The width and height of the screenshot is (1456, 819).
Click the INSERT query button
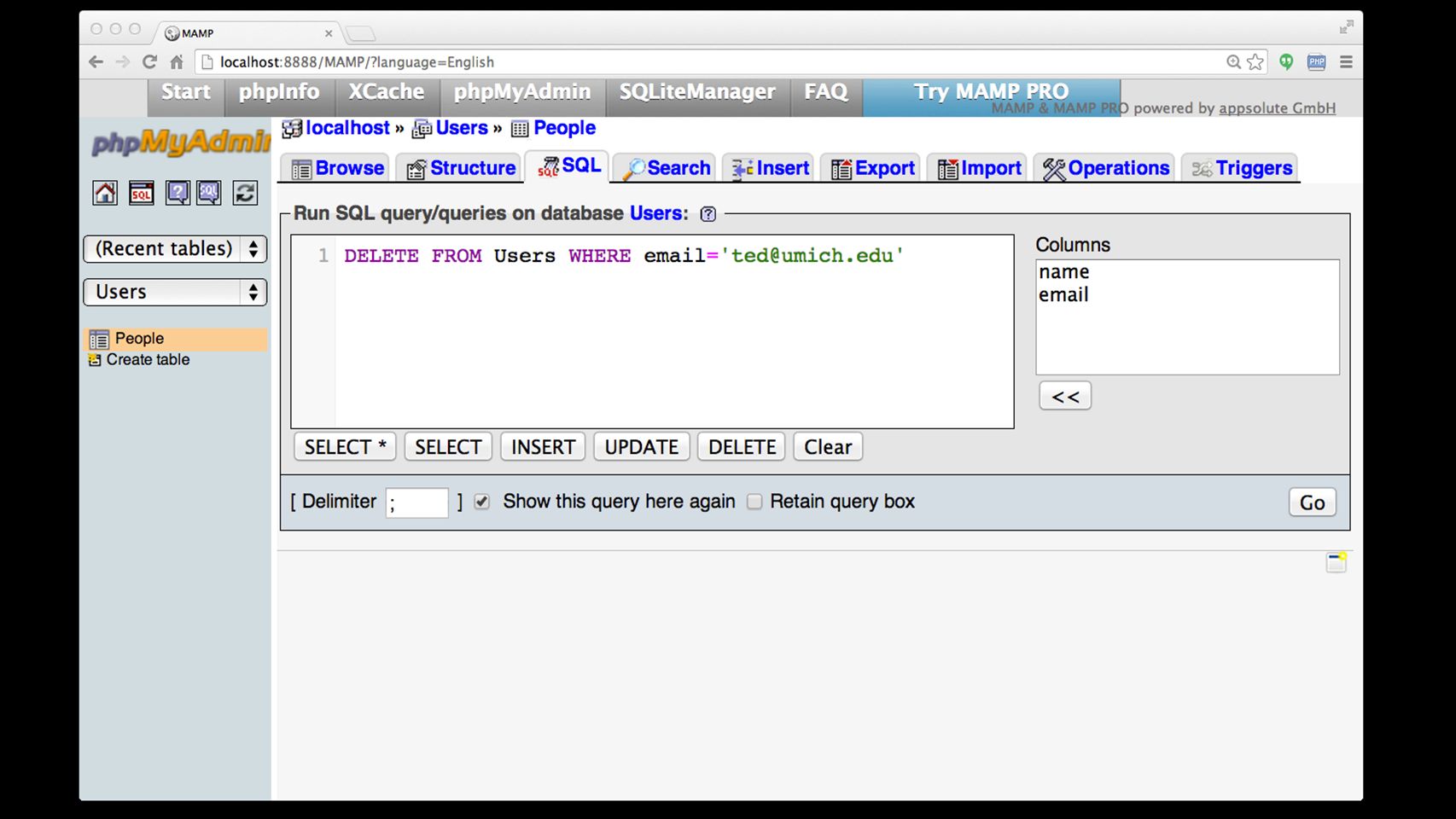click(x=543, y=447)
